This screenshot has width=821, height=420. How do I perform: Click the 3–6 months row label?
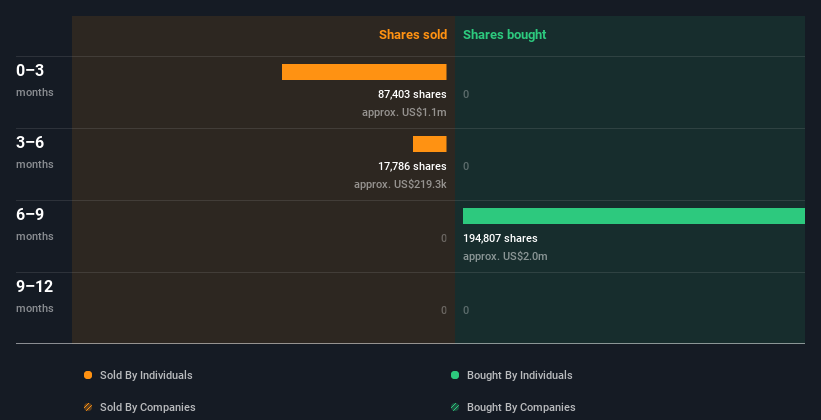[35, 152]
